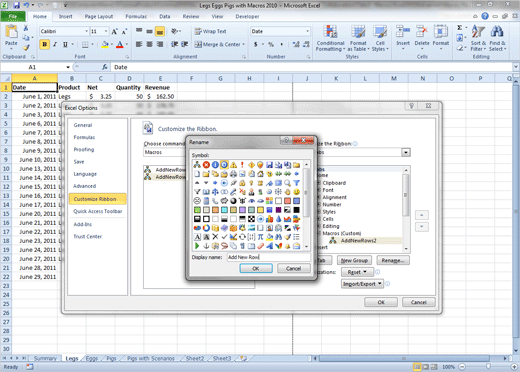Select AddNewRows2 in the ribbon tree
This screenshot has height=372, width=520.
tap(358, 240)
